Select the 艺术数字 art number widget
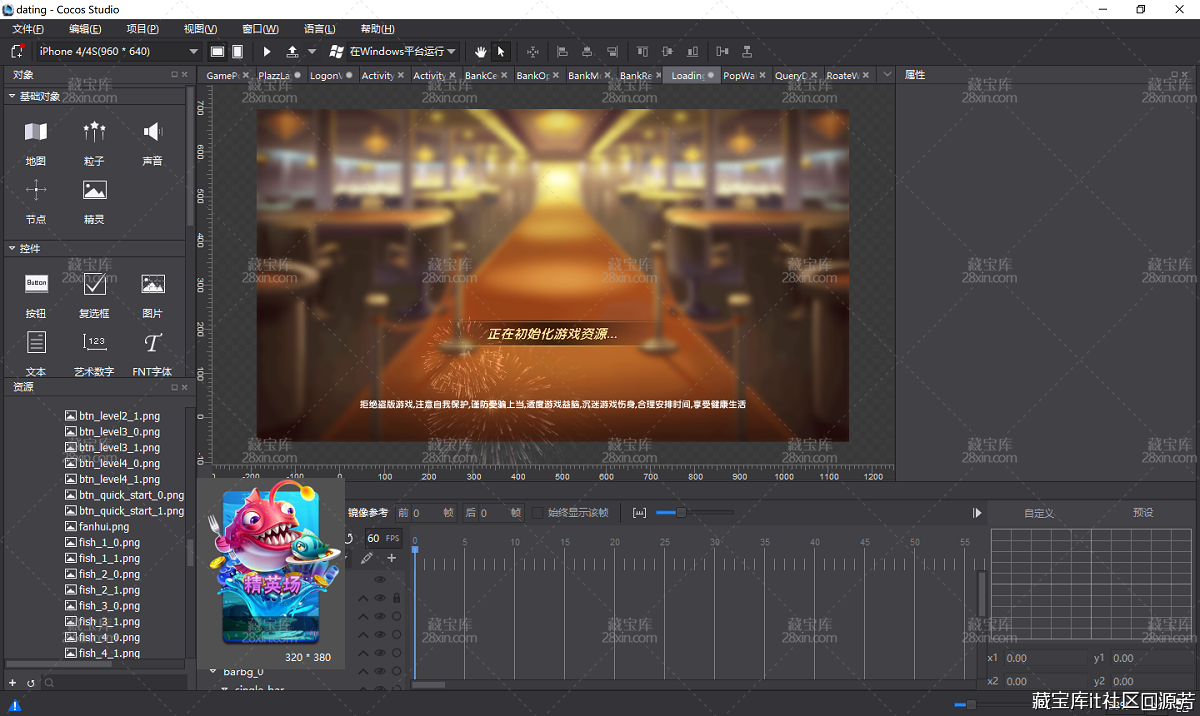Screen dimensions: 1200x716 (x=95, y=343)
